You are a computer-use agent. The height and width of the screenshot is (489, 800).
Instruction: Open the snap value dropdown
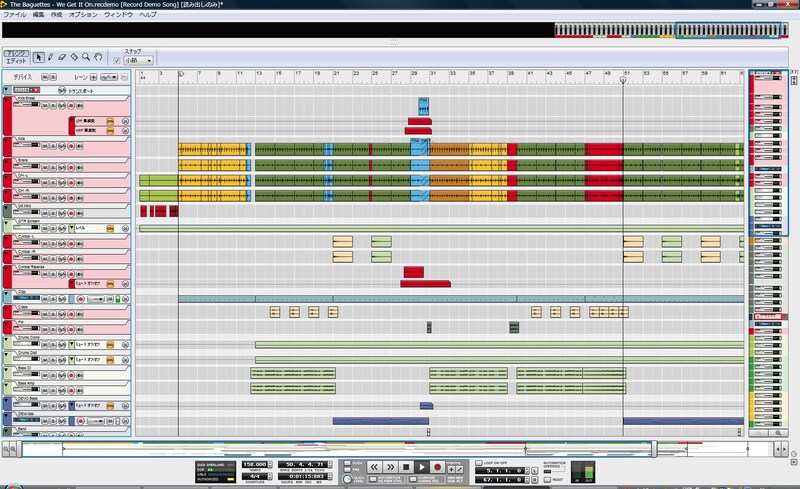point(139,61)
